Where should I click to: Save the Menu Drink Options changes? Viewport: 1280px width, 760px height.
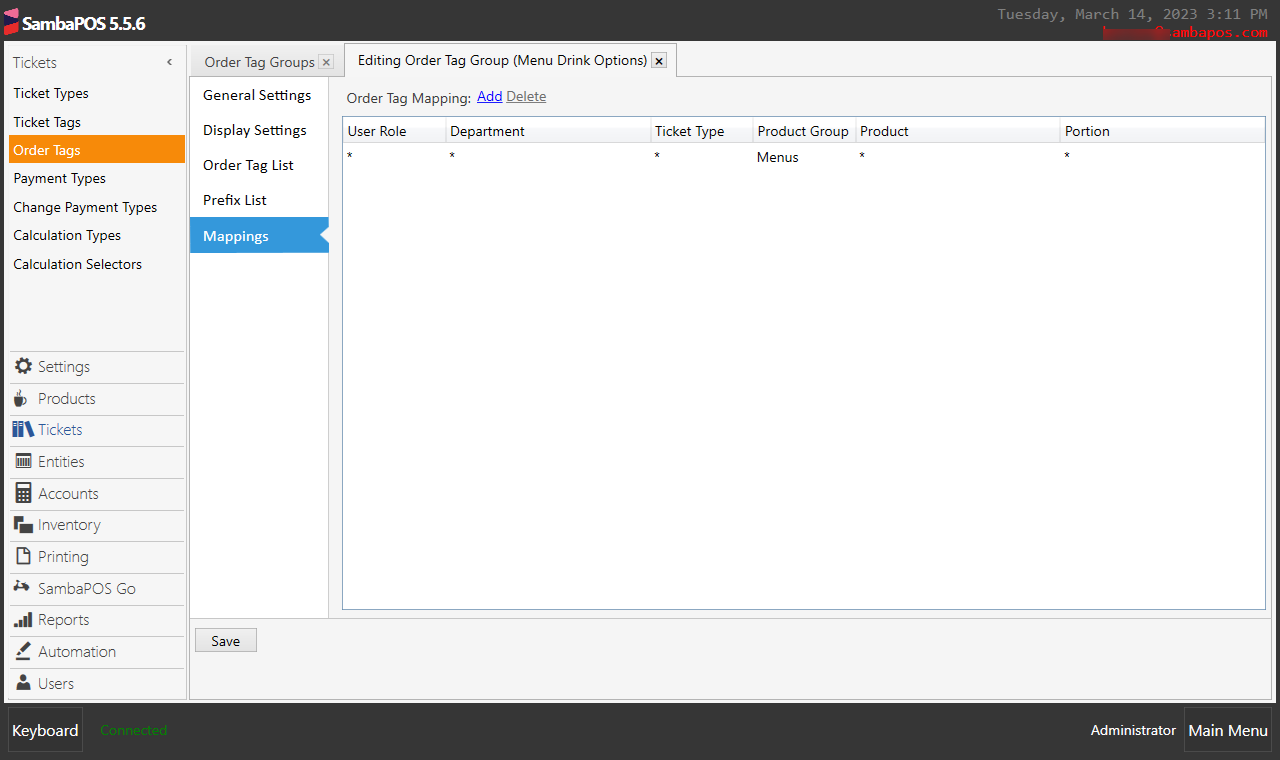pos(225,640)
